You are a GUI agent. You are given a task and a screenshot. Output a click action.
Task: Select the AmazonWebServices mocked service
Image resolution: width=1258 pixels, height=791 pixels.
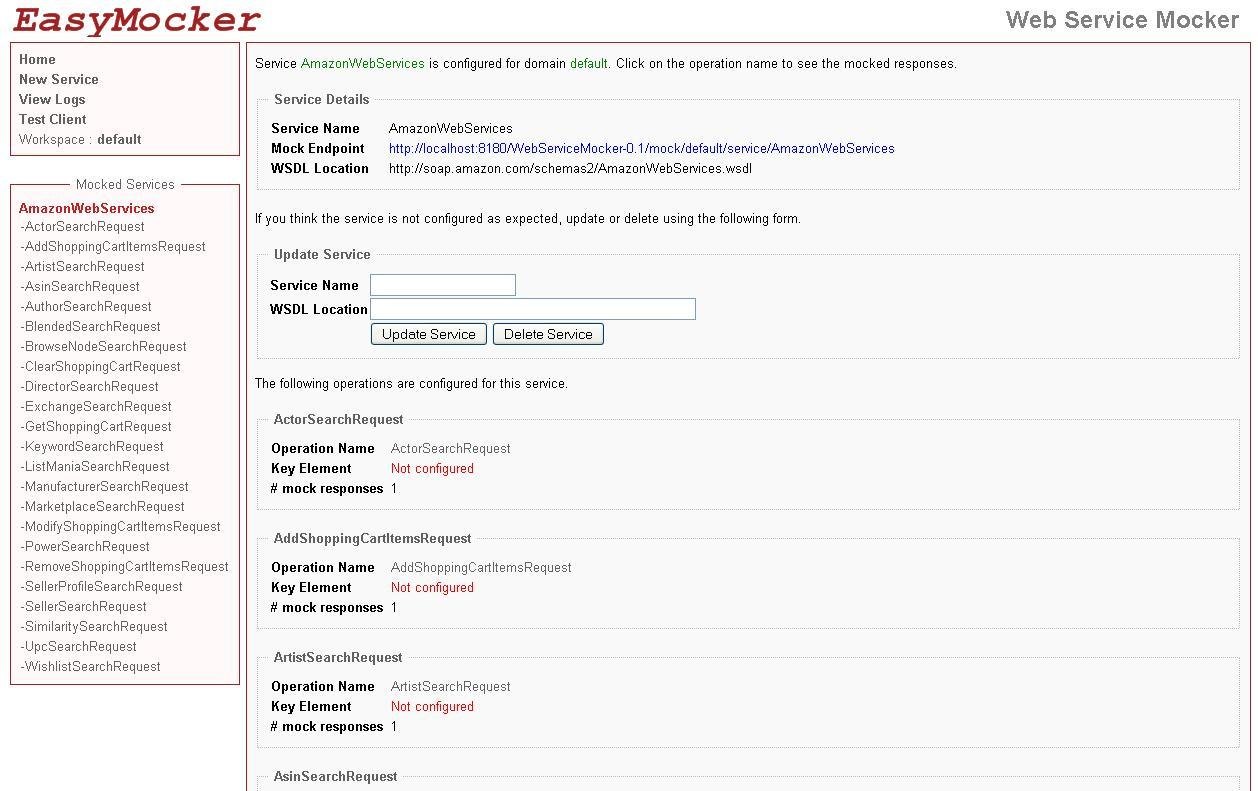coord(86,208)
